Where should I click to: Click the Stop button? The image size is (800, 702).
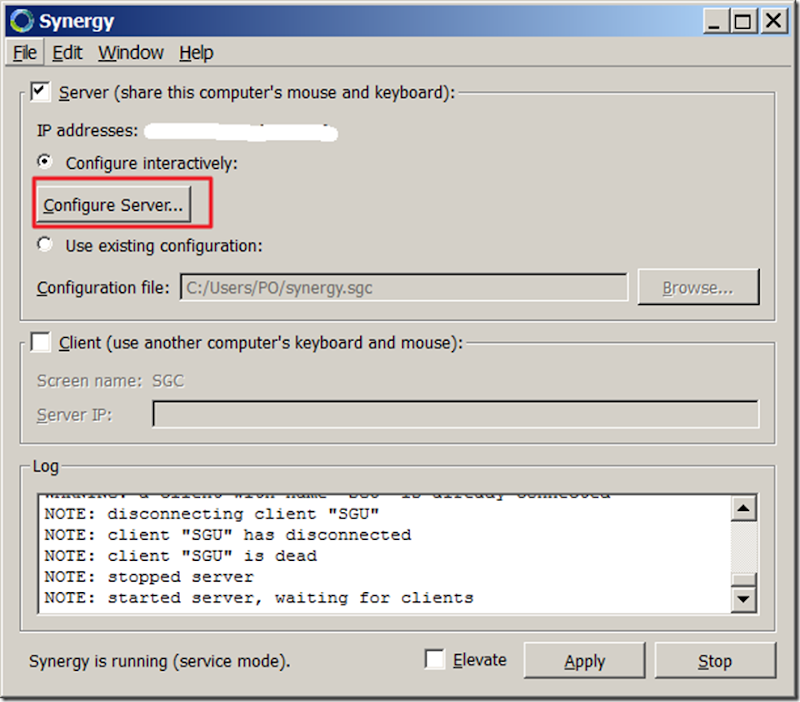(x=715, y=661)
